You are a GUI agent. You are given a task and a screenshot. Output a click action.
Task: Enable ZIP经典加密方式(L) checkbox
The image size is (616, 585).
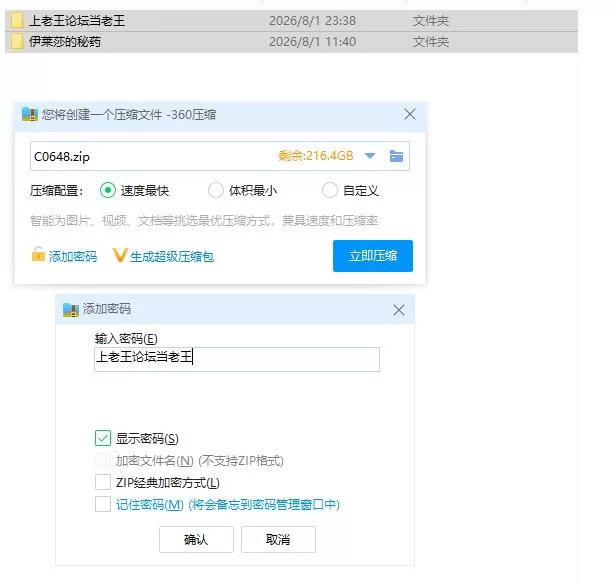103,482
